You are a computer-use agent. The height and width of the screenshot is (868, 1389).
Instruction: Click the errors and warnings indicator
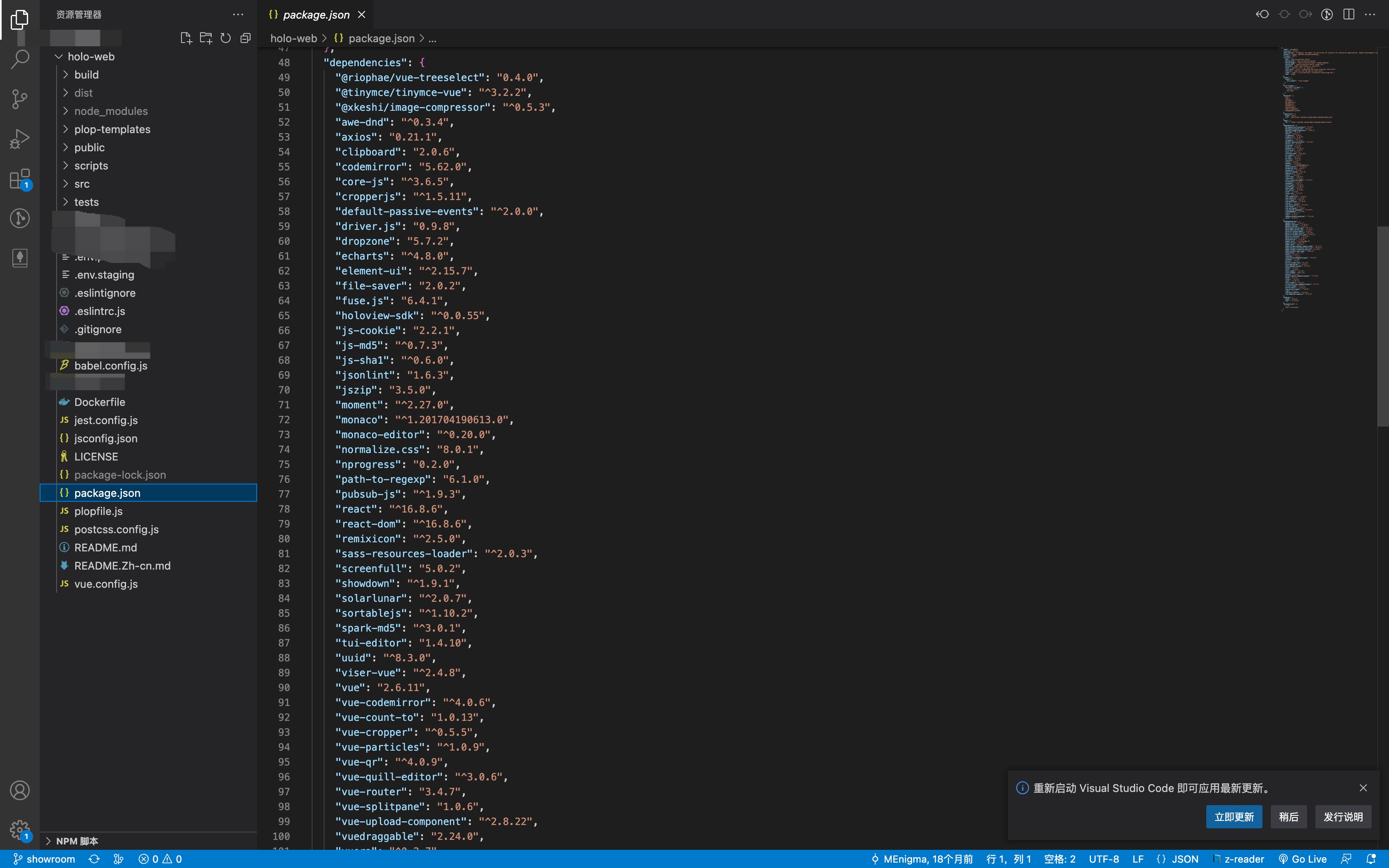pyautogui.click(x=160, y=859)
